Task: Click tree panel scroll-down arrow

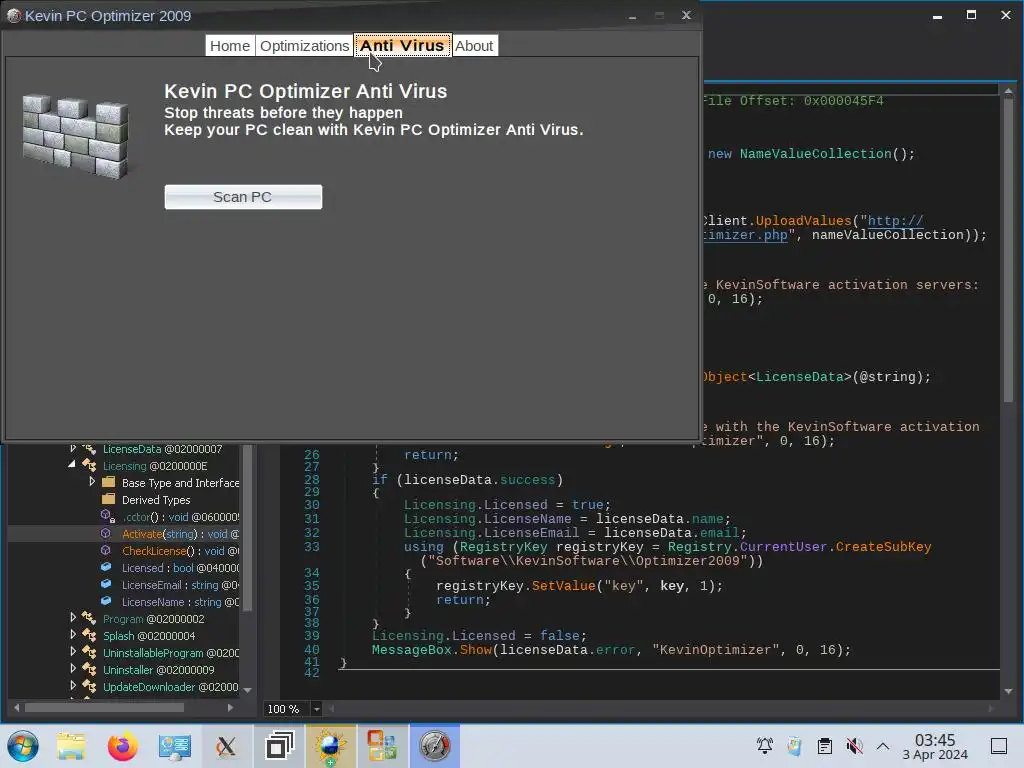Action: 248,690
